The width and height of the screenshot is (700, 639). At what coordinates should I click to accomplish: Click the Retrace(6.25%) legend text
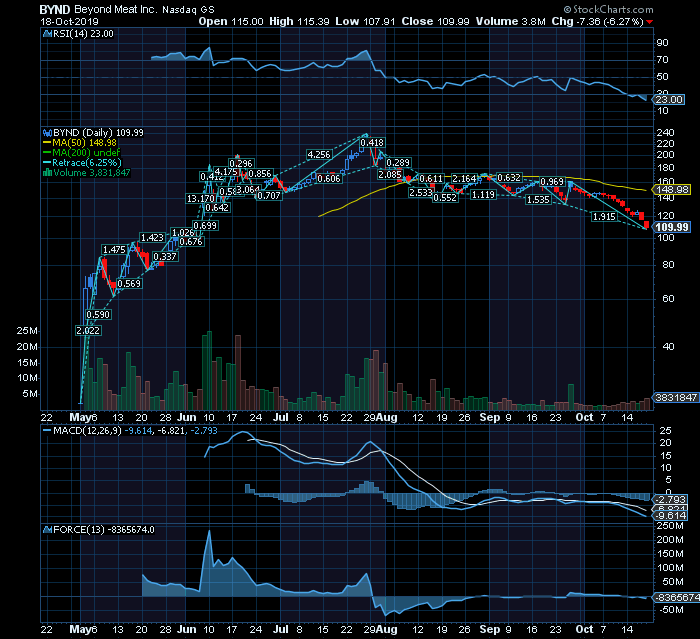87,163
